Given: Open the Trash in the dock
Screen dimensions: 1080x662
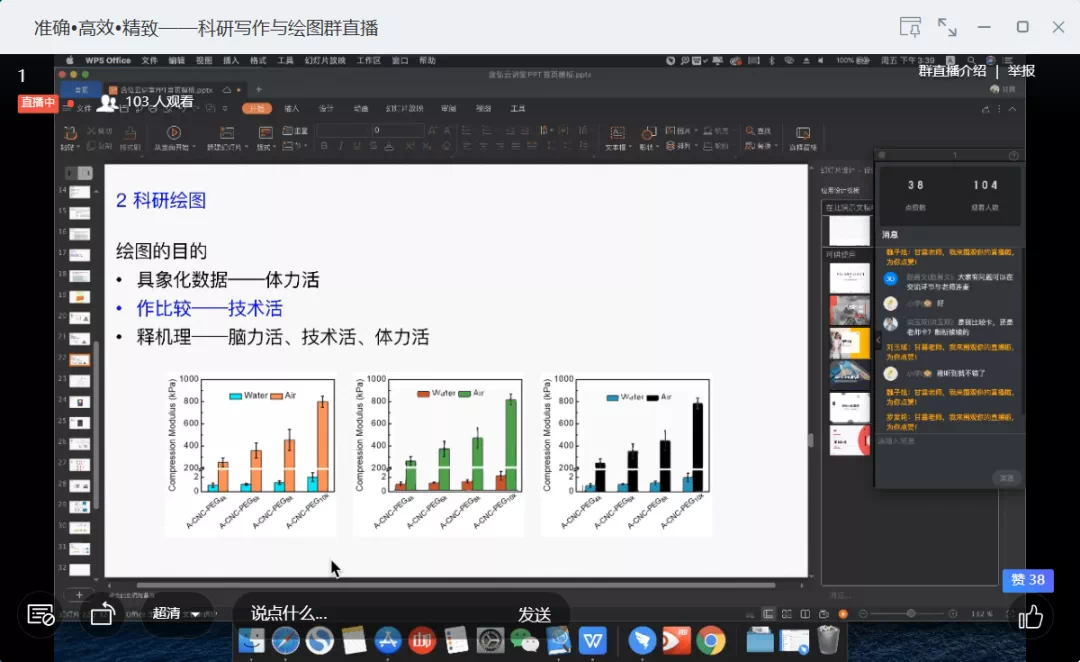Looking at the screenshot, I should click(x=828, y=640).
